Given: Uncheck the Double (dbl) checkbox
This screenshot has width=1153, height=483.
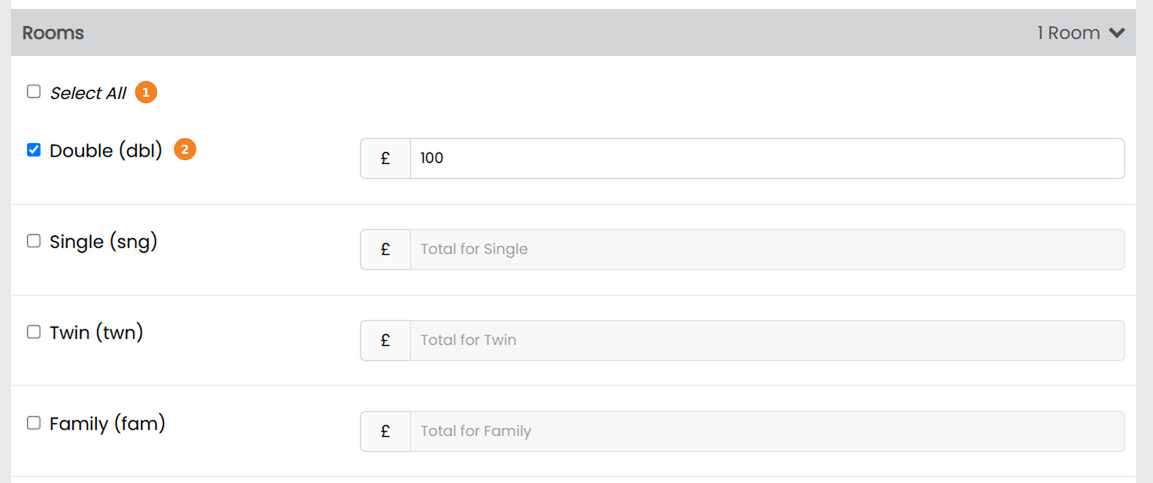Looking at the screenshot, I should (x=34, y=150).
